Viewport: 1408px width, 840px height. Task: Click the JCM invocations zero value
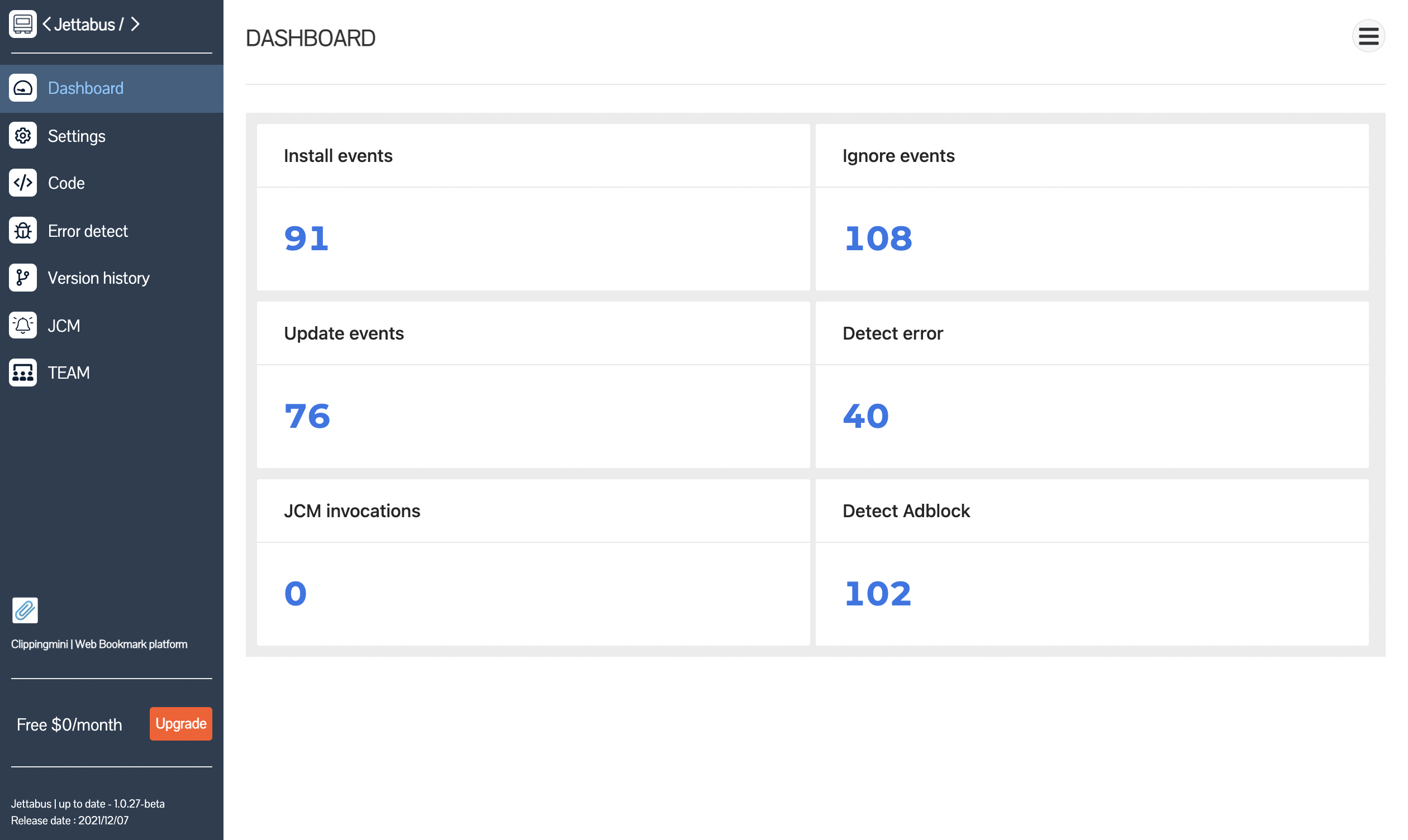pos(295,593)
